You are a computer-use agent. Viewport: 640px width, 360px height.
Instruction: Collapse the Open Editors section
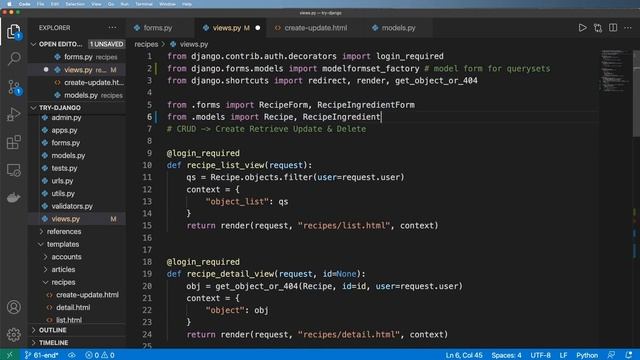tap(60, 44)
